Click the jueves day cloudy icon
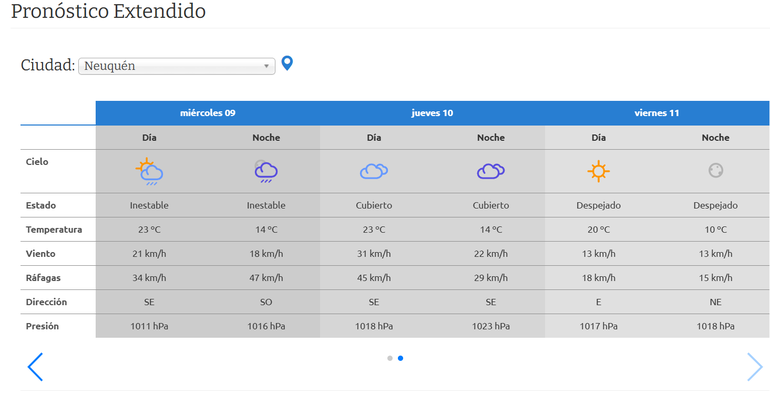 [374, 171]
